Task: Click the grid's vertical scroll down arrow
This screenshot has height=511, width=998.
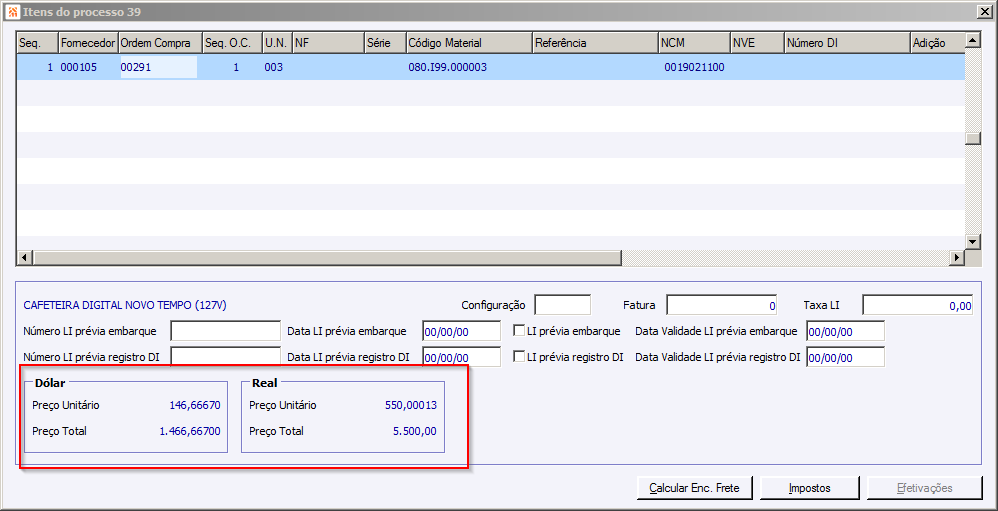Action: click(x=973, y=241)
